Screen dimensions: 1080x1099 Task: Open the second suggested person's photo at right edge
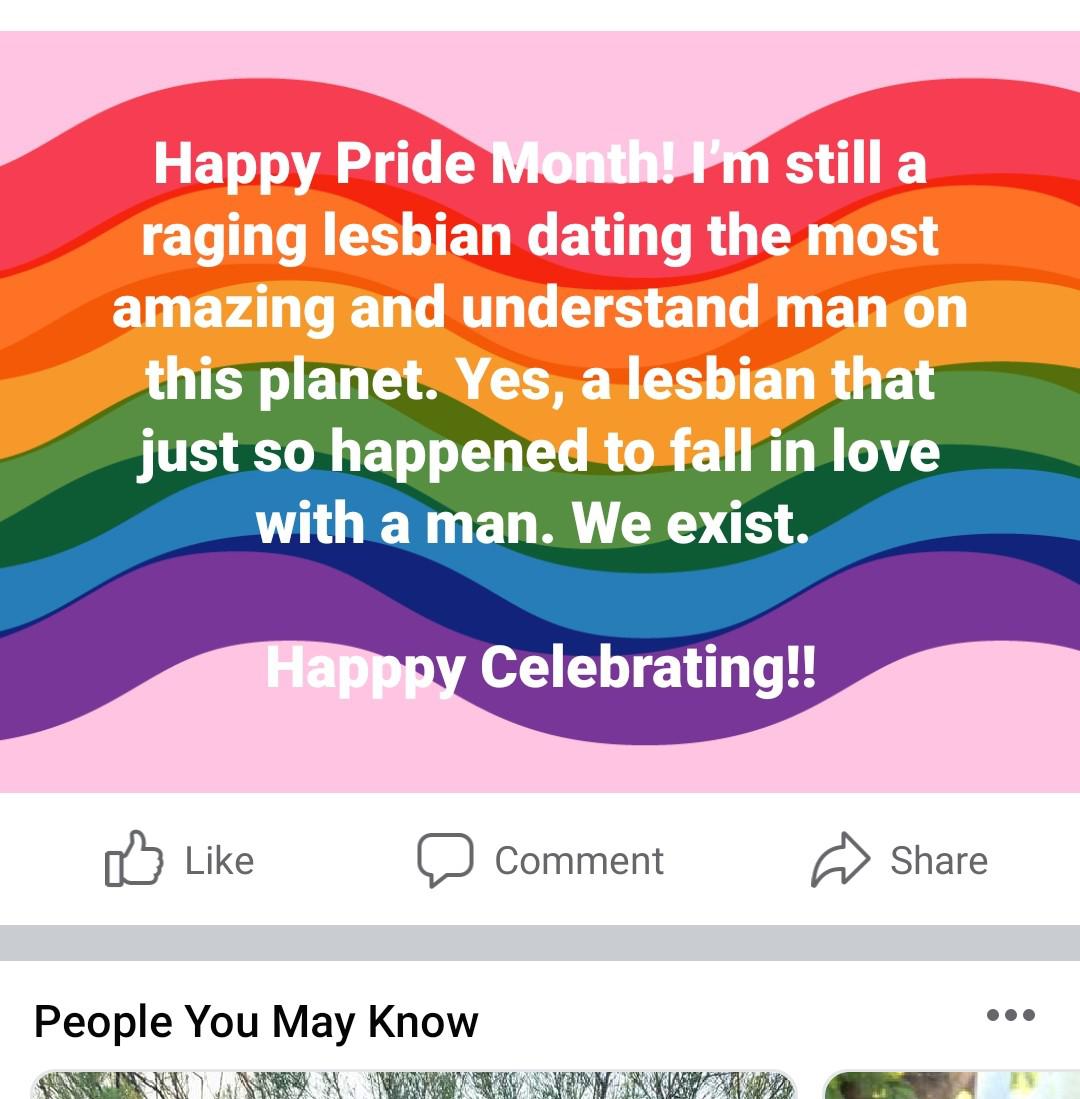point(950,1086)
